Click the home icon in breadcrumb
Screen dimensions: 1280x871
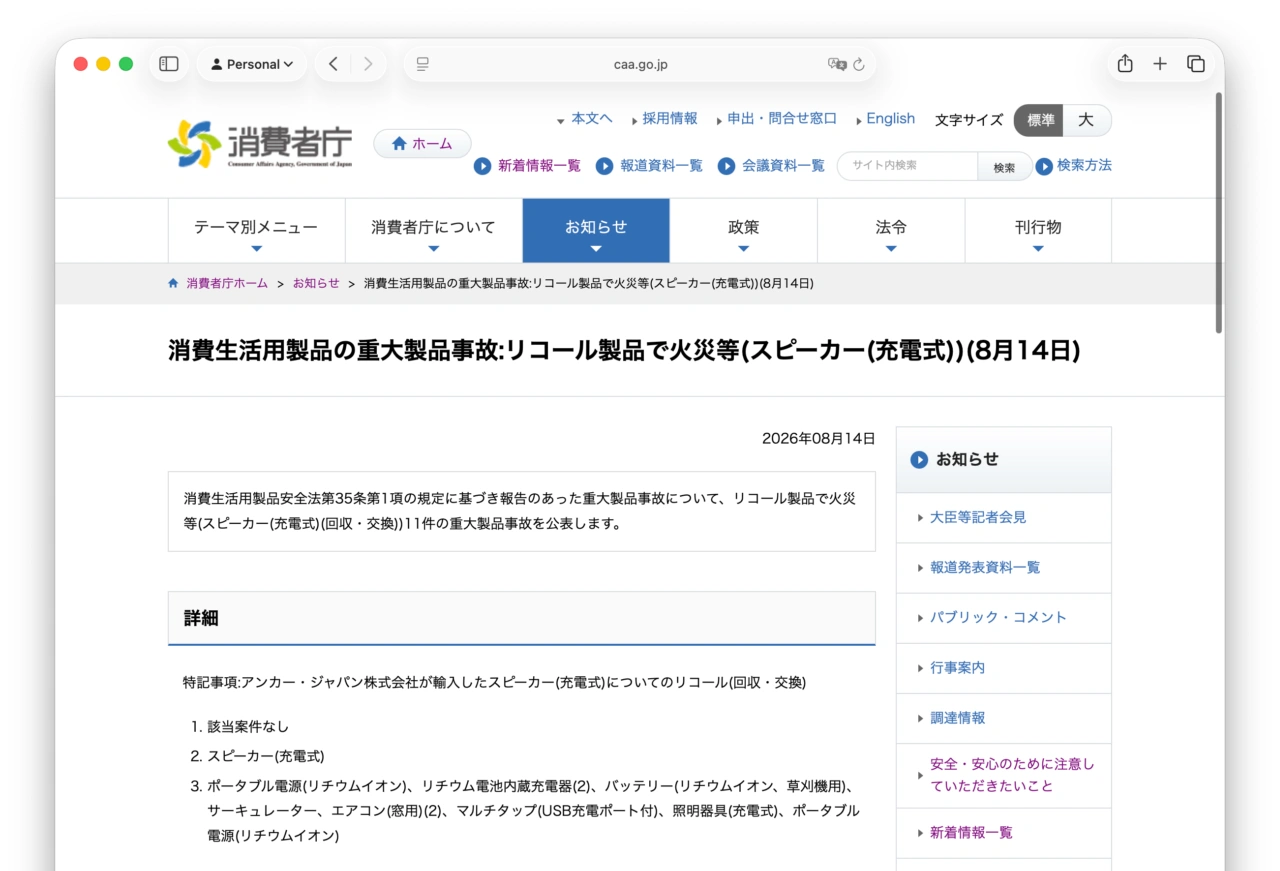click(x=173, y=283)
